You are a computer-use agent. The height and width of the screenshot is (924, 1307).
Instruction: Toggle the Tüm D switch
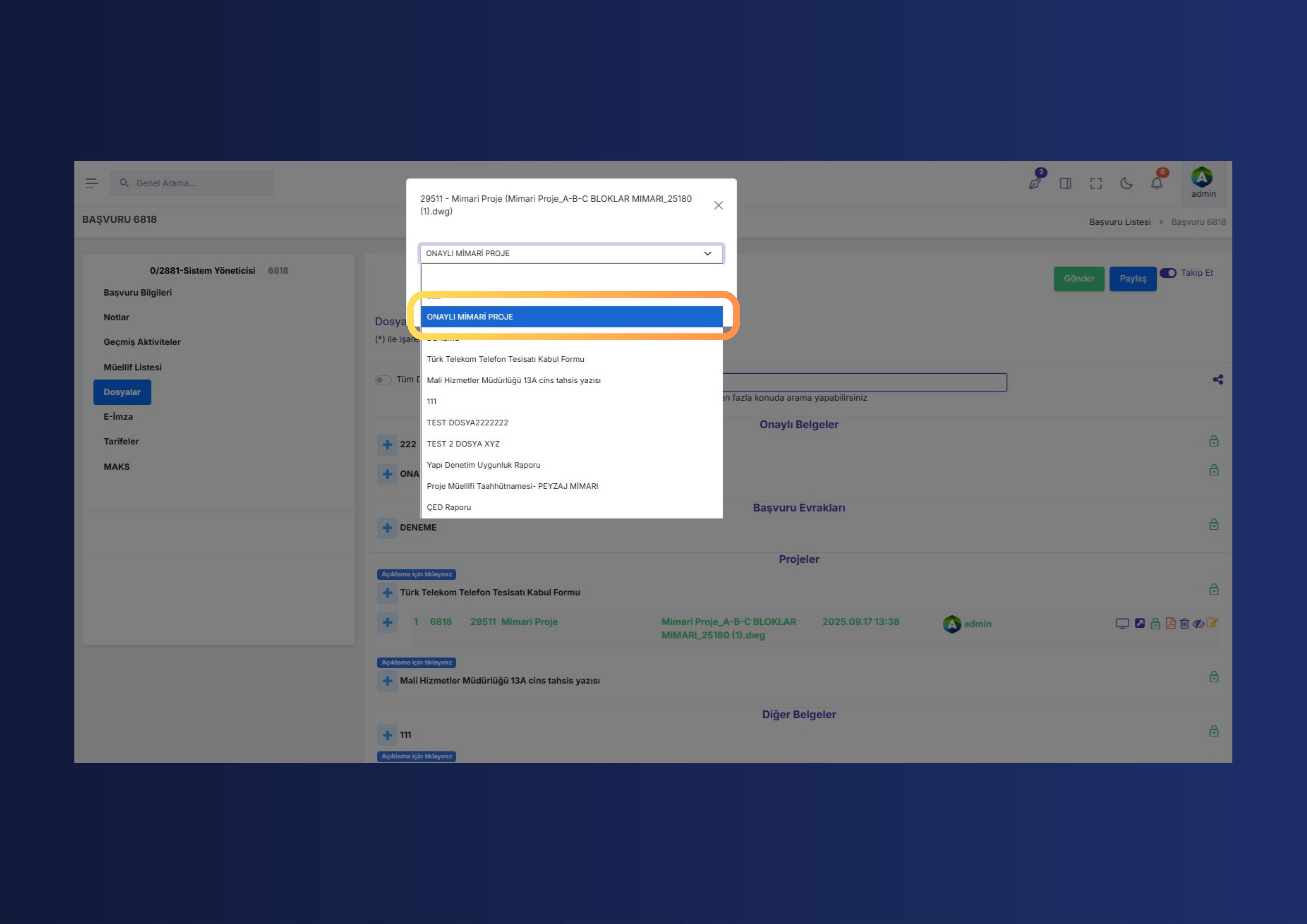pos(383,380)
